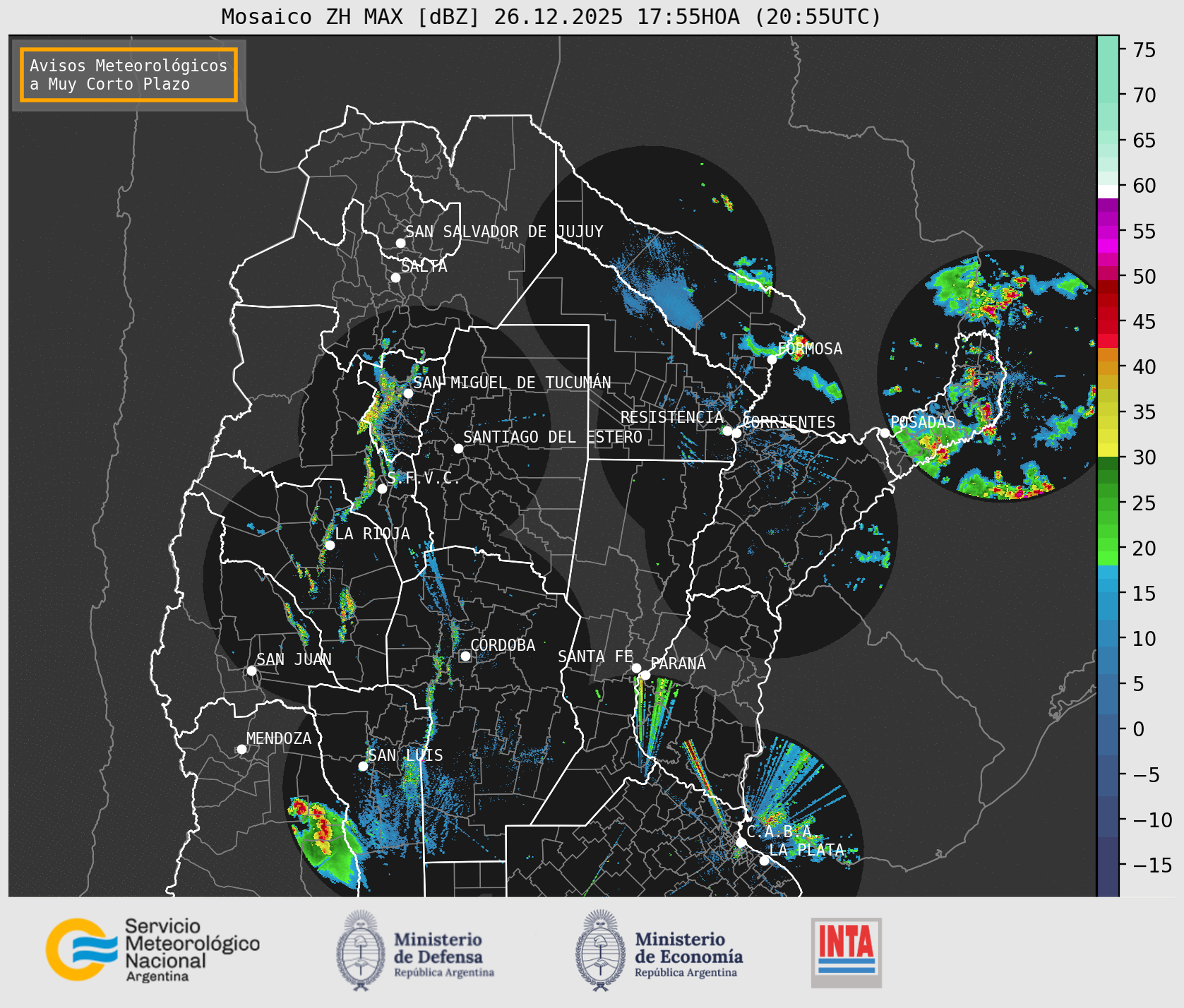Click the Córdoba city marker
1184x1008 pixels.
point(465,656)
